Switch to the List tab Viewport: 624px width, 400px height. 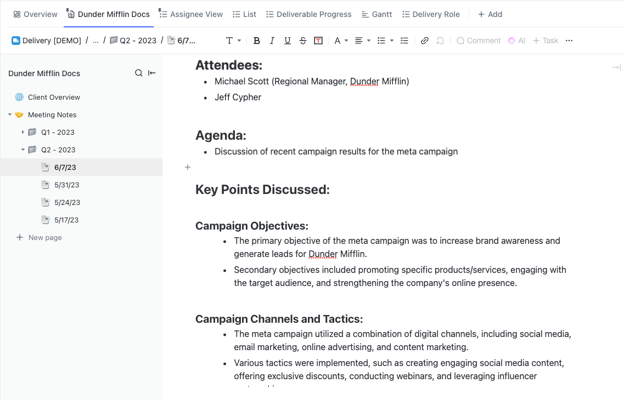tap(244, 14)
